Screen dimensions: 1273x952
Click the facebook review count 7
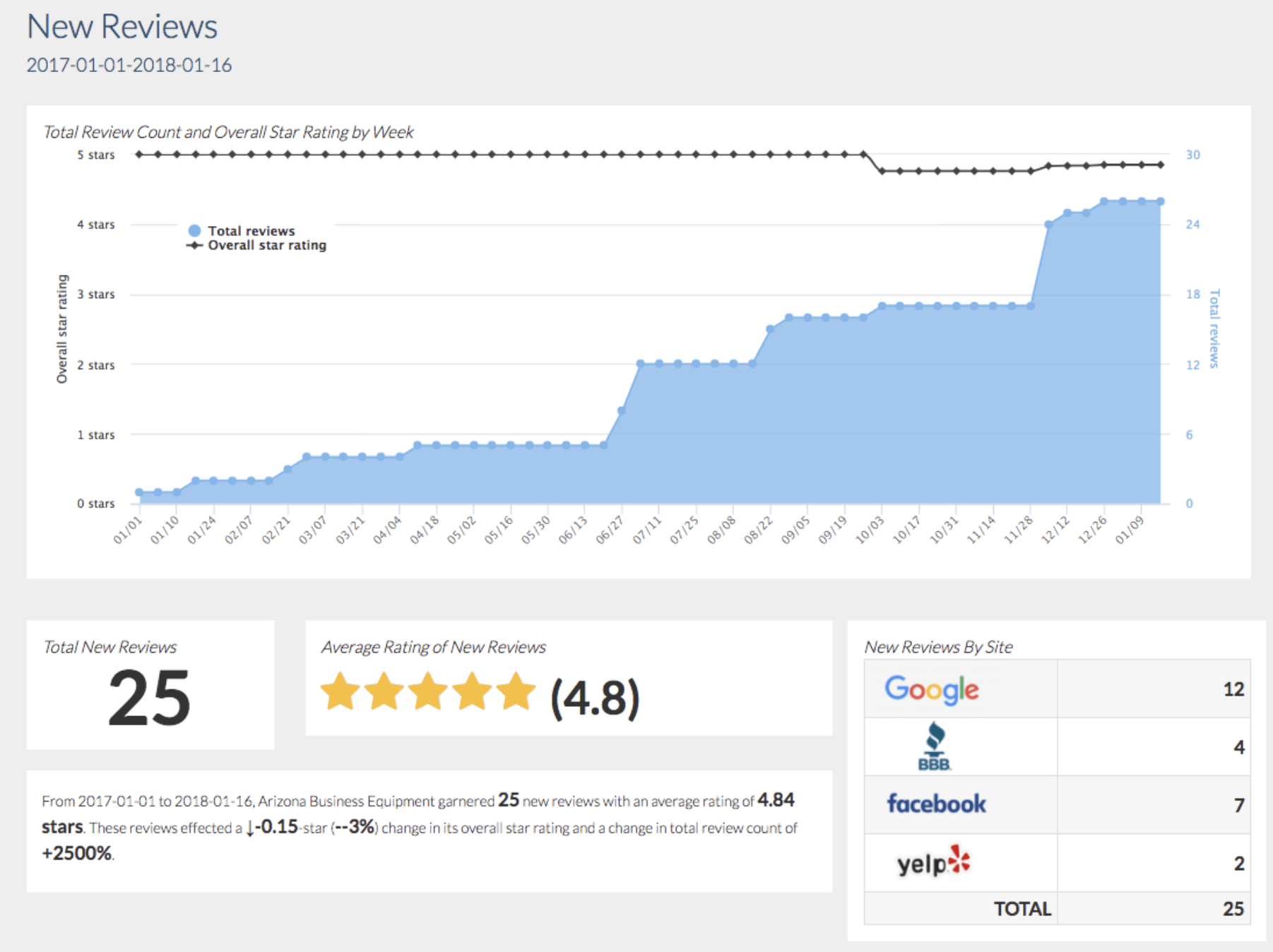click(1238, 804)
